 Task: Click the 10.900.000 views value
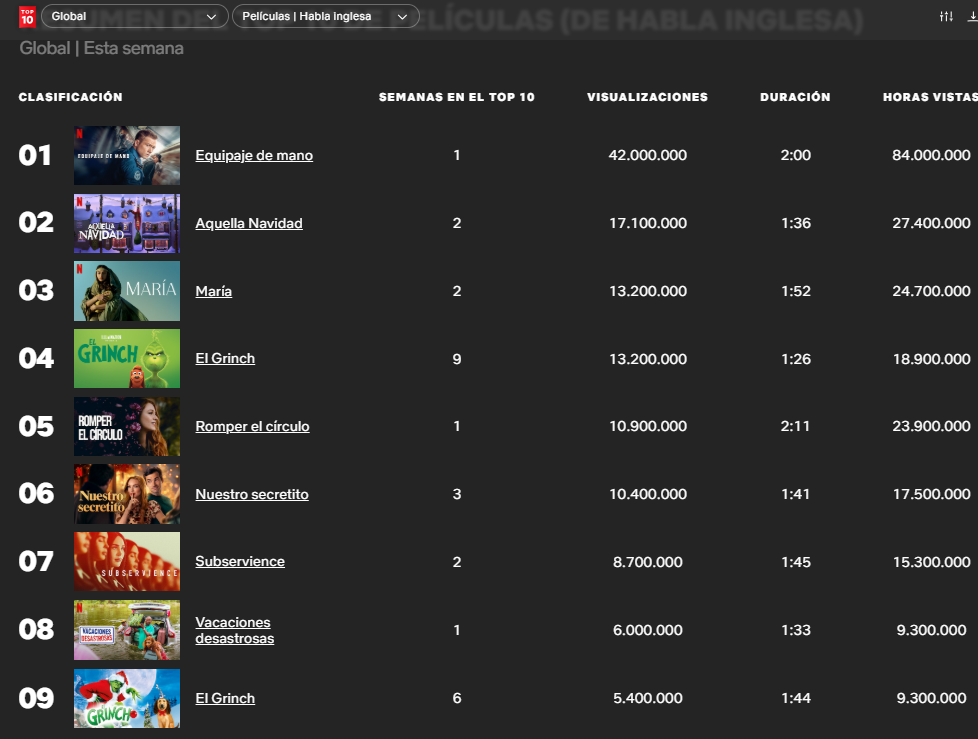click(647, 427)
